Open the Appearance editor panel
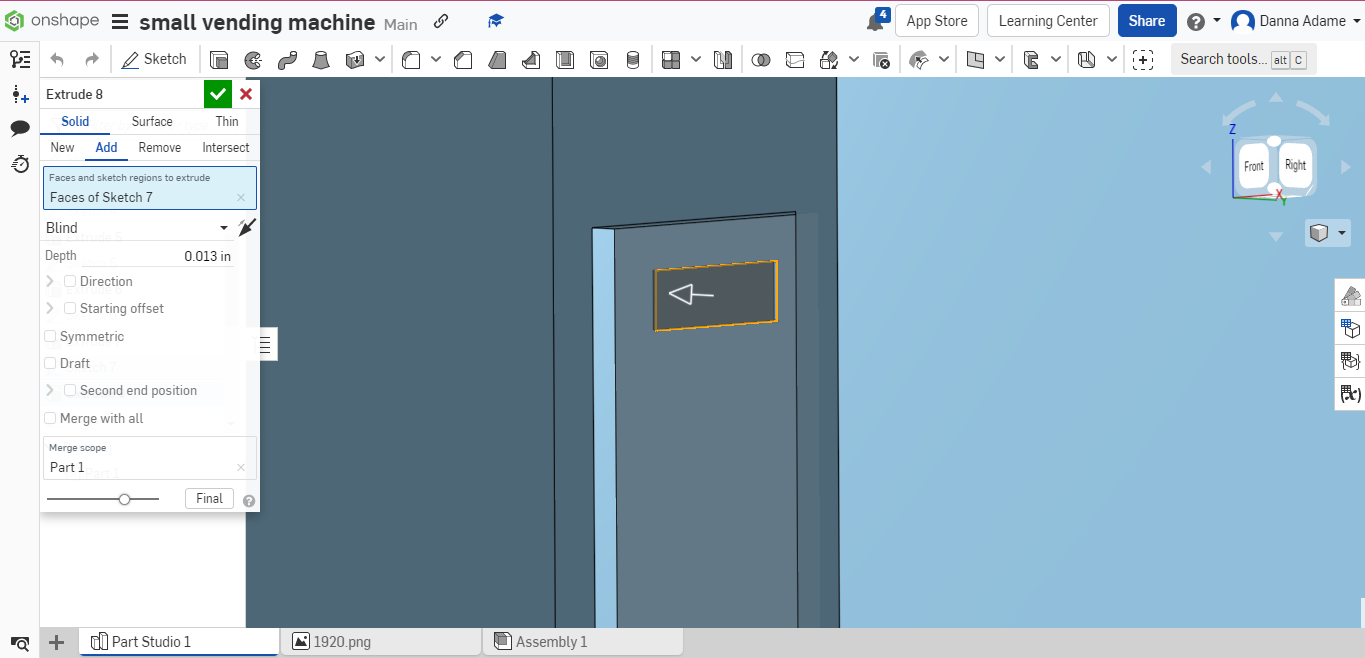The height and width of the screenshot is (658, 1365). pyautogui.click(x=1350, y=296)
